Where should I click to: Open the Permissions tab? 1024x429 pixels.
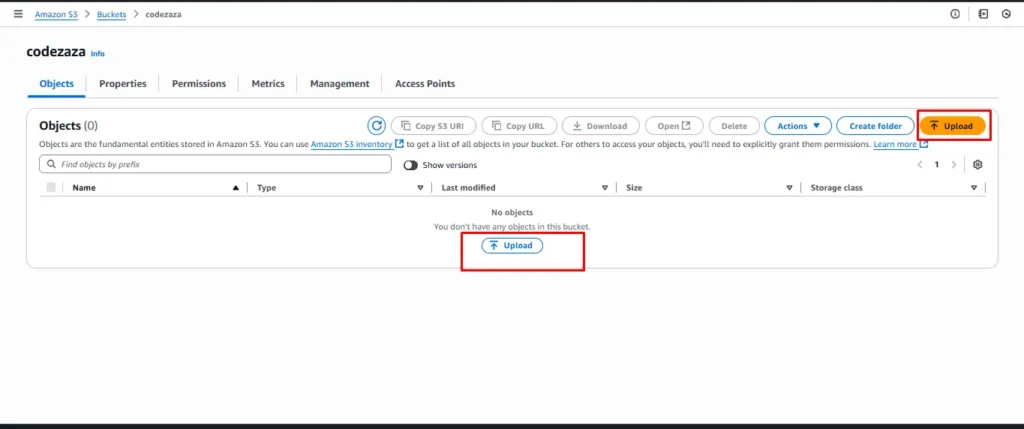pyautogui.click(x=199, y=84)
